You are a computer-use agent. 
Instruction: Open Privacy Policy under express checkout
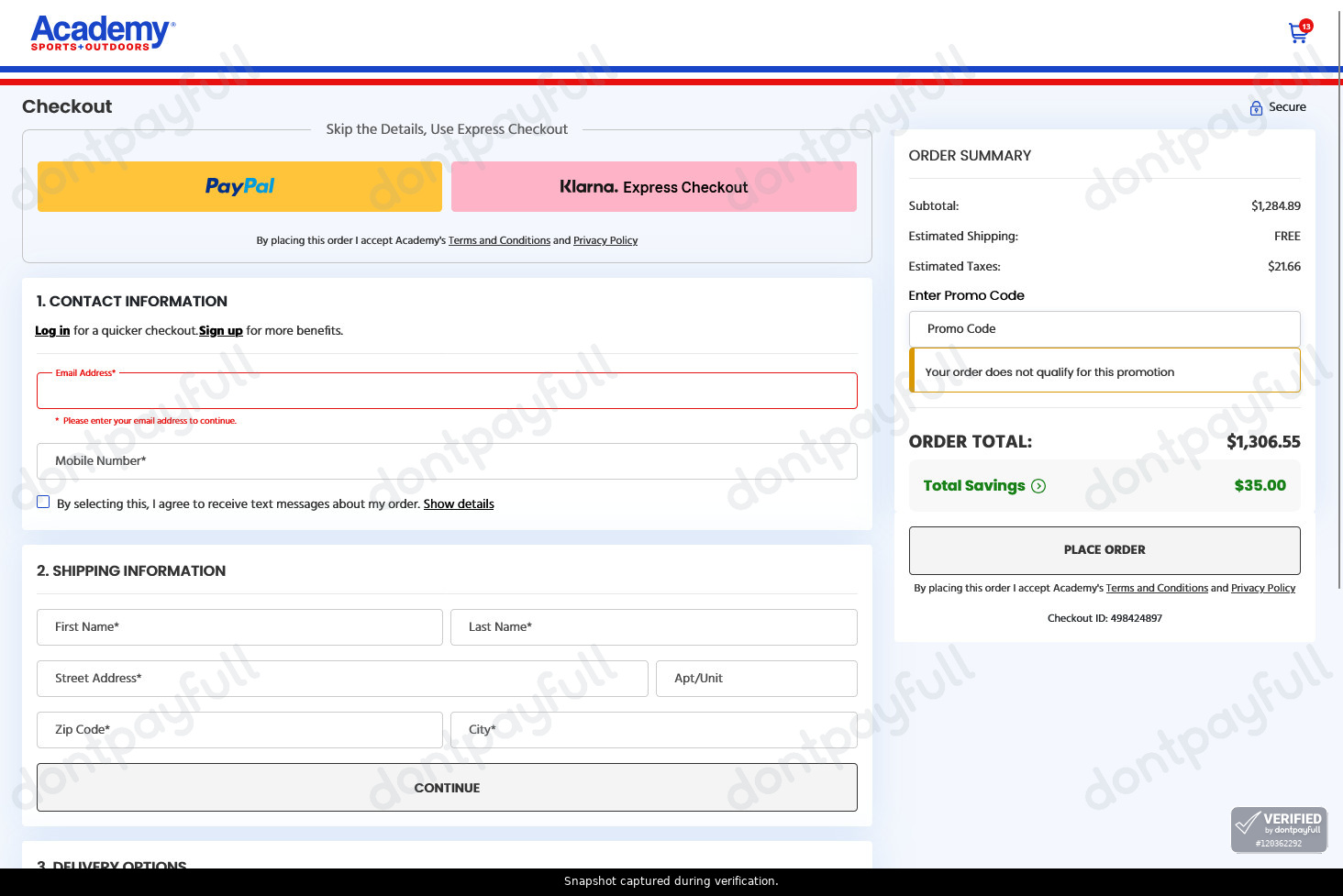[605, 240]
